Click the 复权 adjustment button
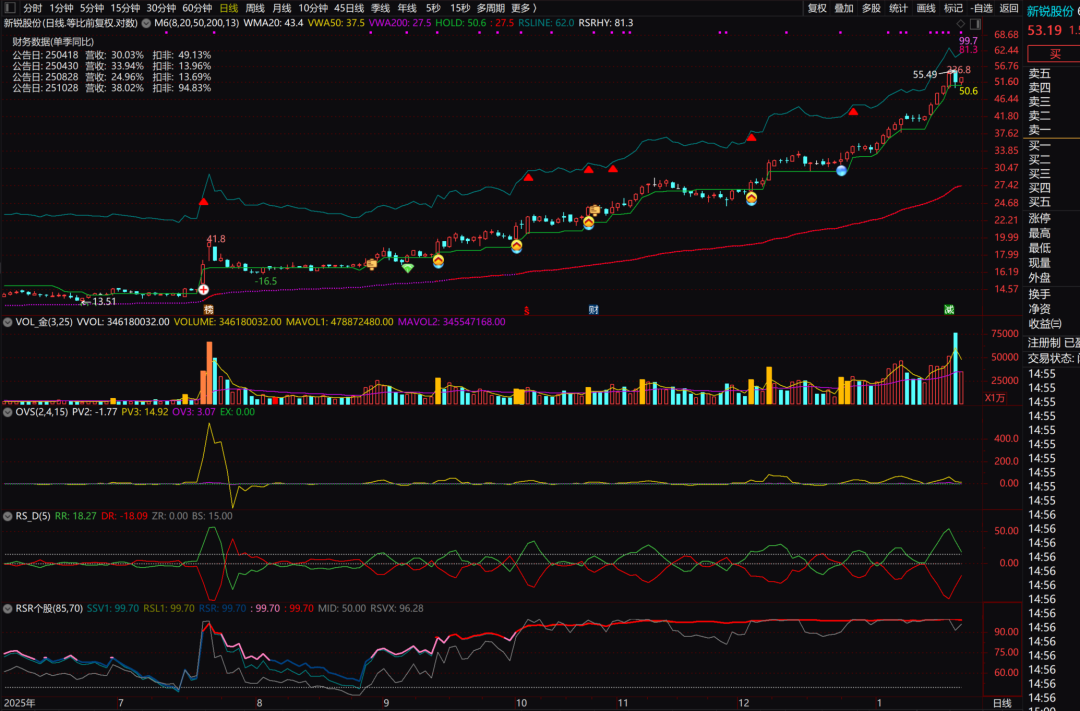Viewport: 1080px width, 711px height. point(817,8)
